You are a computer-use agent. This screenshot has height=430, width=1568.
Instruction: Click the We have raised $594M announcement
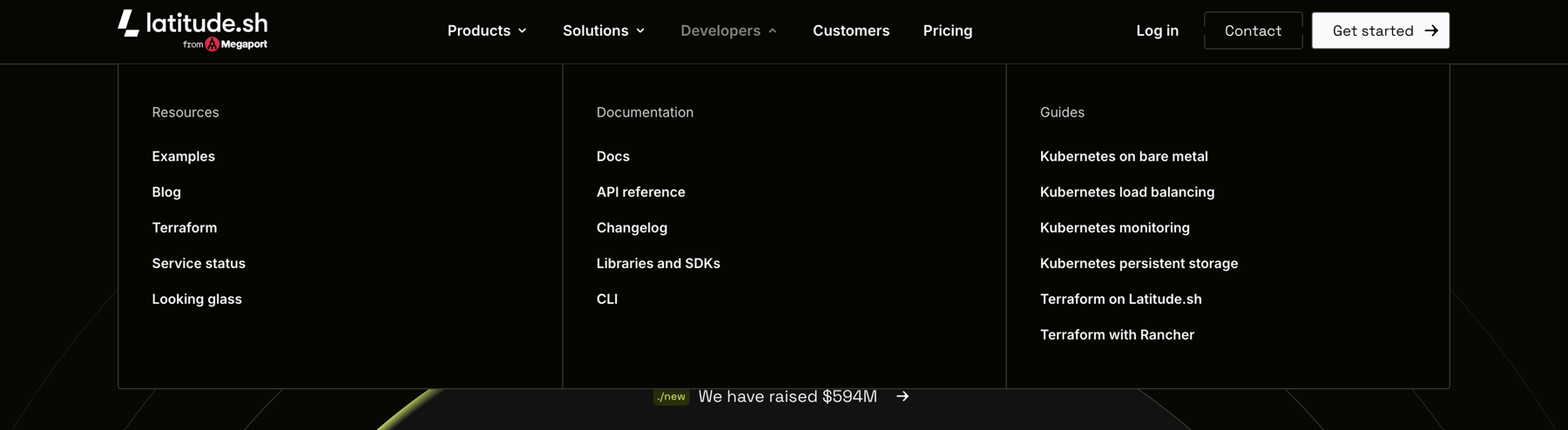tap(787, 397)
